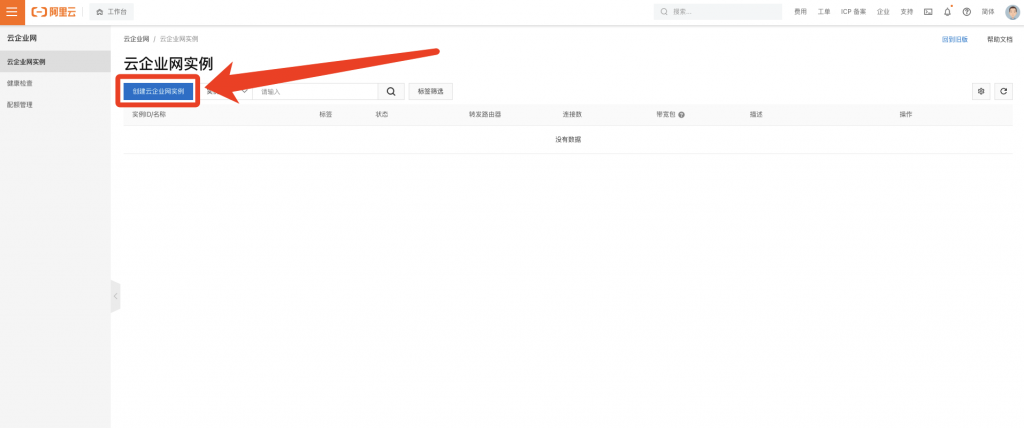The width and height of the screenshot is (1024, 428).
Task: Open the notifications bell
Action: coord(948,12)
